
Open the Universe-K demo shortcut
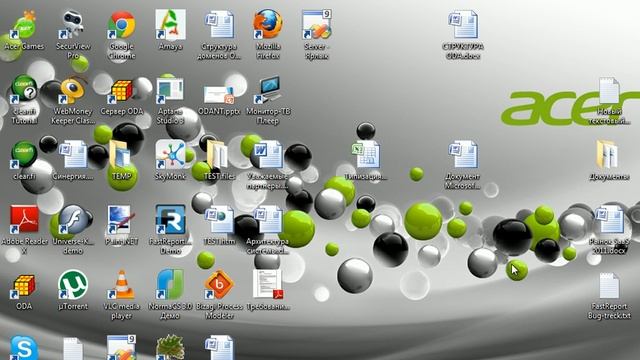tap(73, 220)
